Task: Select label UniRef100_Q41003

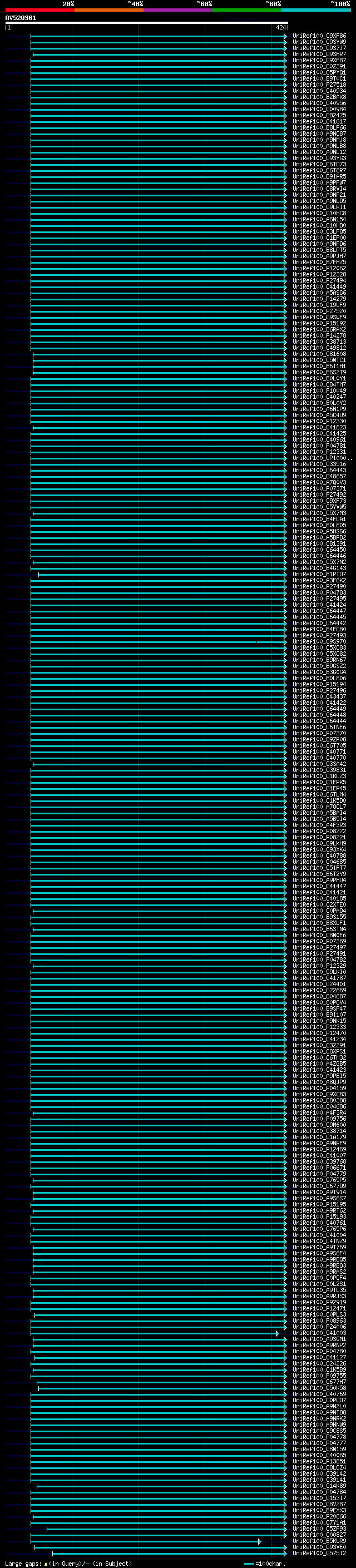Action: (x=319, y=1332)
